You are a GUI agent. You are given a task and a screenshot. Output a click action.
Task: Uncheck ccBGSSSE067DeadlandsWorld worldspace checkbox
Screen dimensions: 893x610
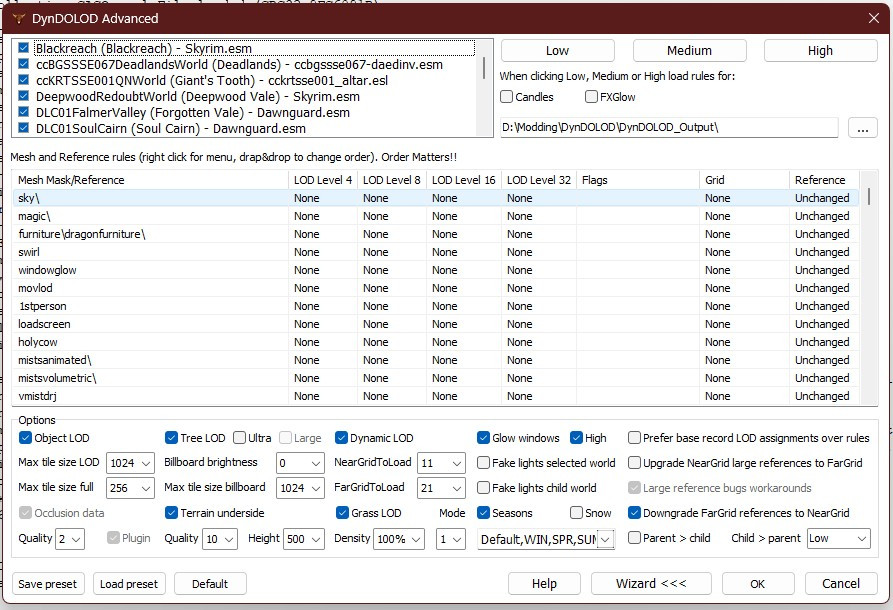[x=23, y=64]
